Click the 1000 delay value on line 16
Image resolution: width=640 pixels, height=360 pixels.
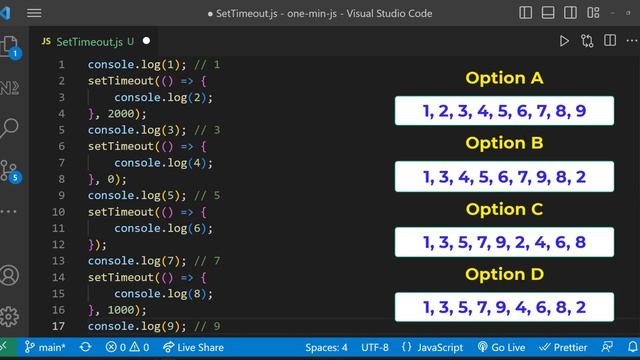tap(121, 310)
